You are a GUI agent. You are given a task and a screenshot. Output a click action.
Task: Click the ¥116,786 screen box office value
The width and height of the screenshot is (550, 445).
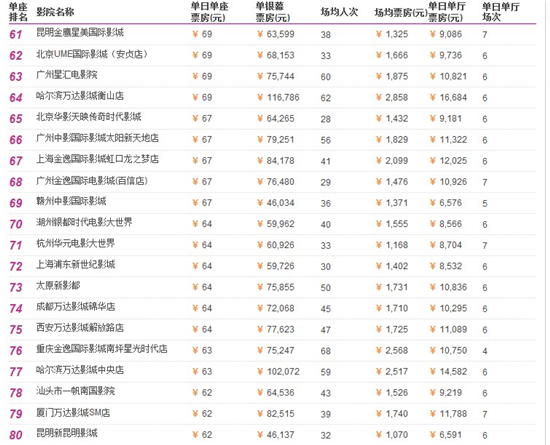click(278, 97)
